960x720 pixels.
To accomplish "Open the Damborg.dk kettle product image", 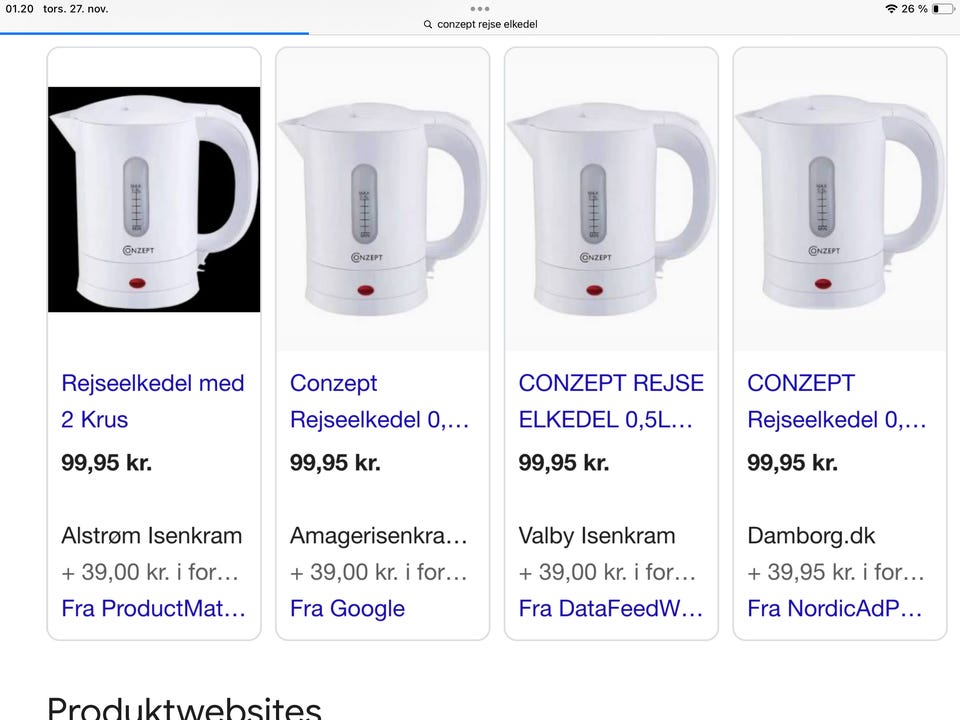I will (840, 200).
